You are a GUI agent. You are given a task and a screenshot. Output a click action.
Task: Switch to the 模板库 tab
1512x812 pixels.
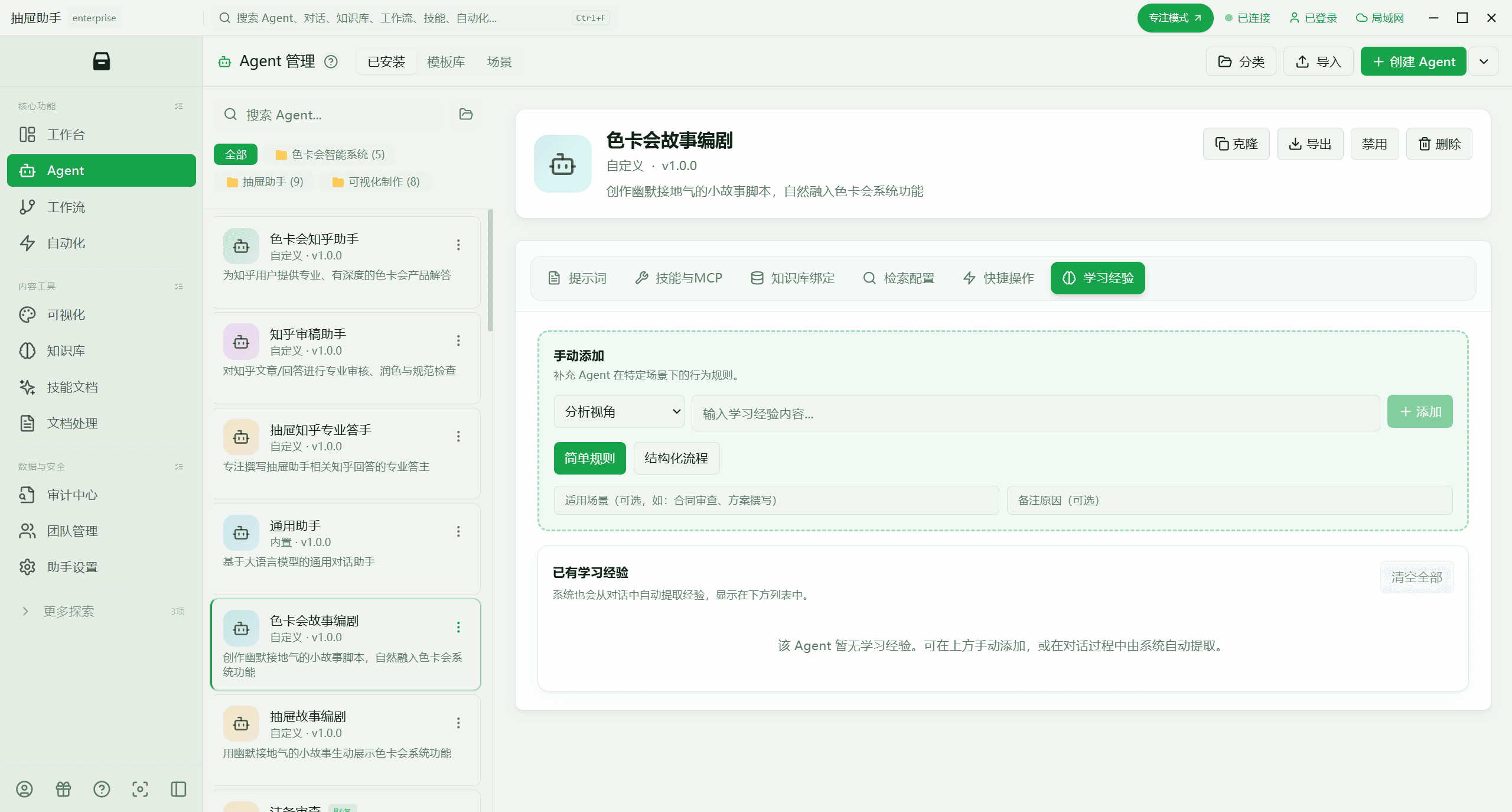(446, 61)
